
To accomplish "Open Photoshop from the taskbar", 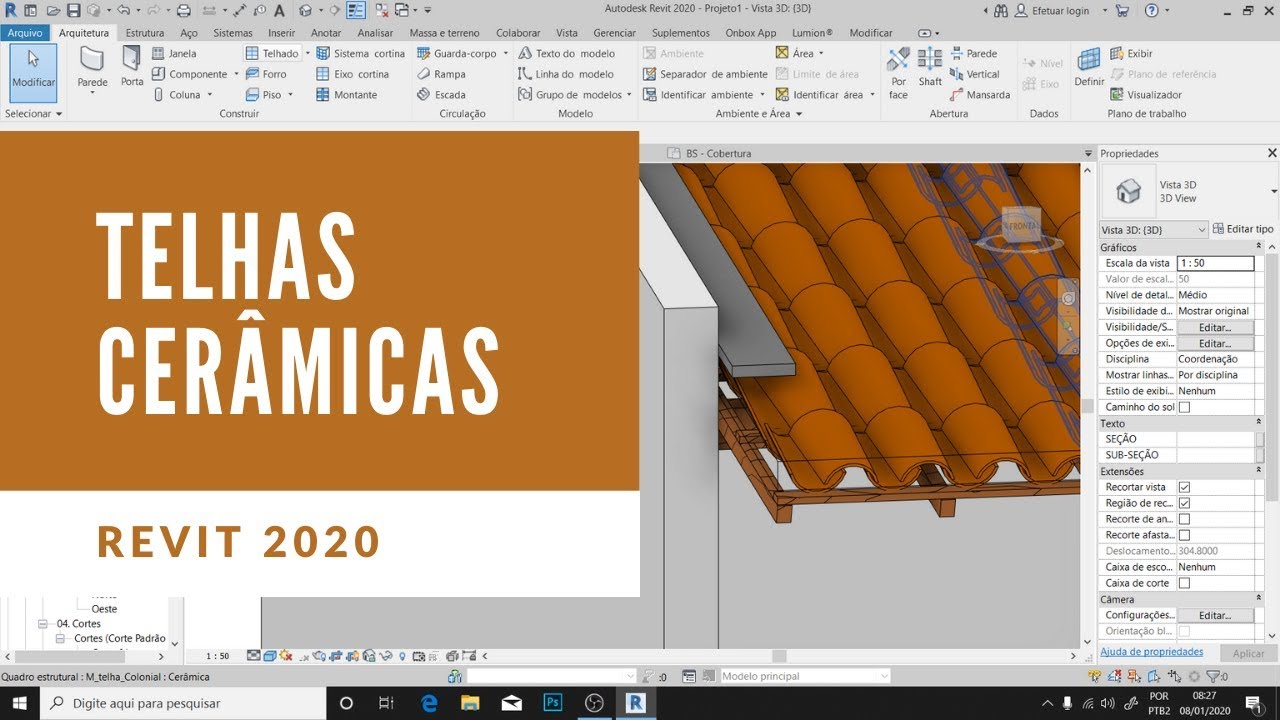I will (x=552, y=703).
